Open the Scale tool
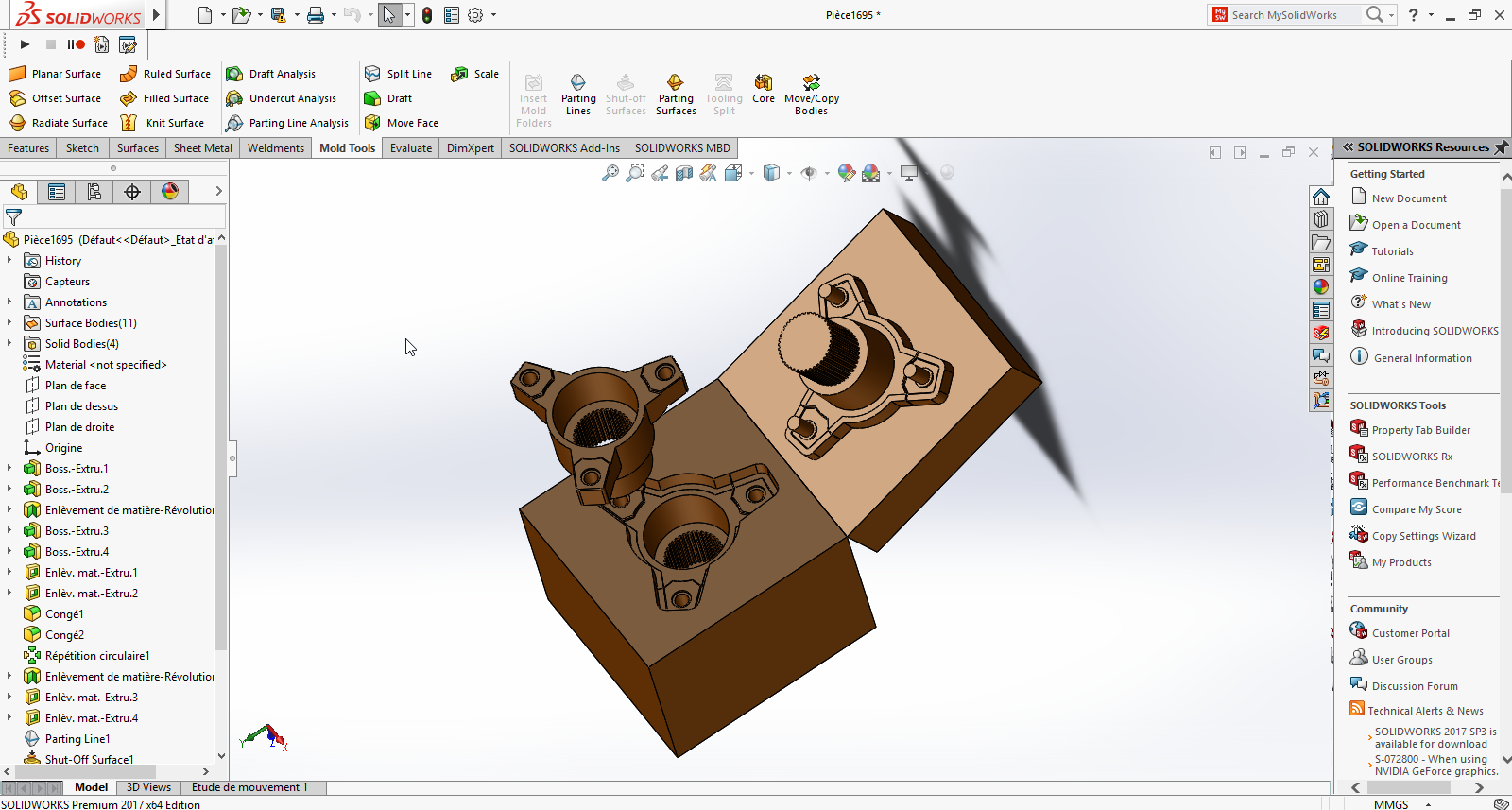 (x=475, y=74)
